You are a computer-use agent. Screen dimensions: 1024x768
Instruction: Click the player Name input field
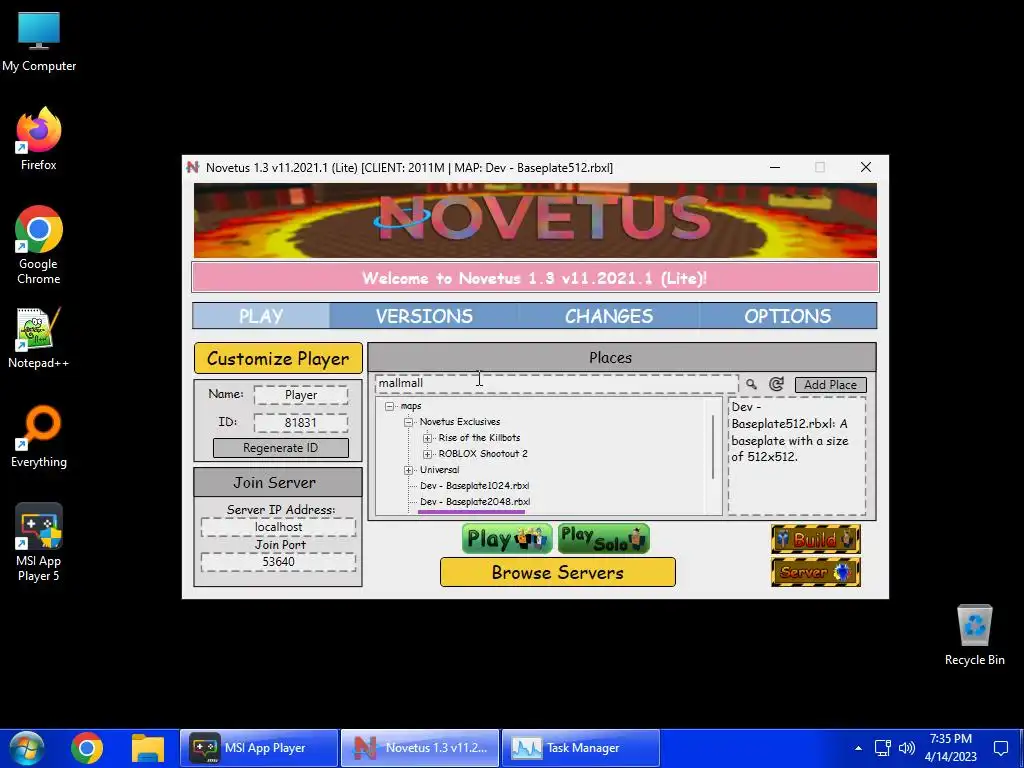click(301, 395)
